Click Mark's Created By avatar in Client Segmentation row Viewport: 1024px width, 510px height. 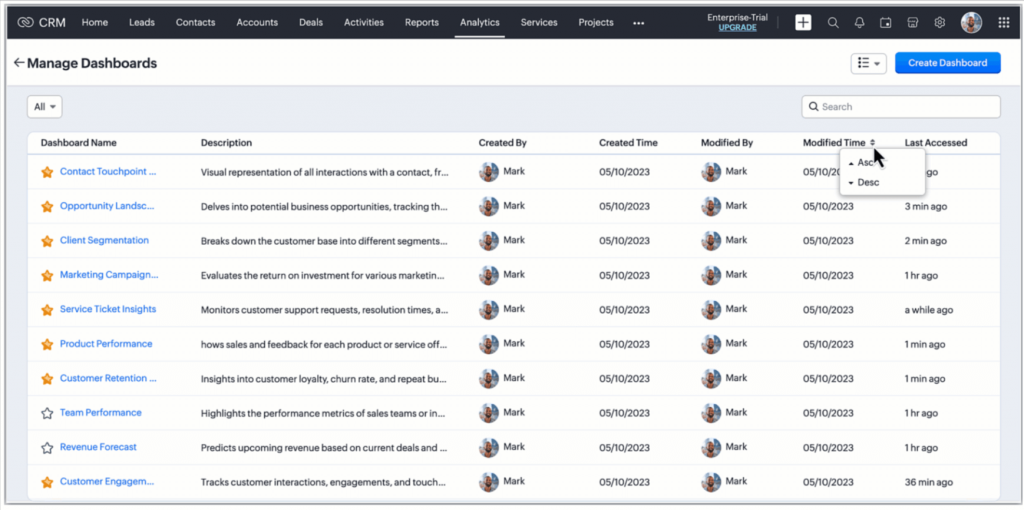(x=488, y=240)
